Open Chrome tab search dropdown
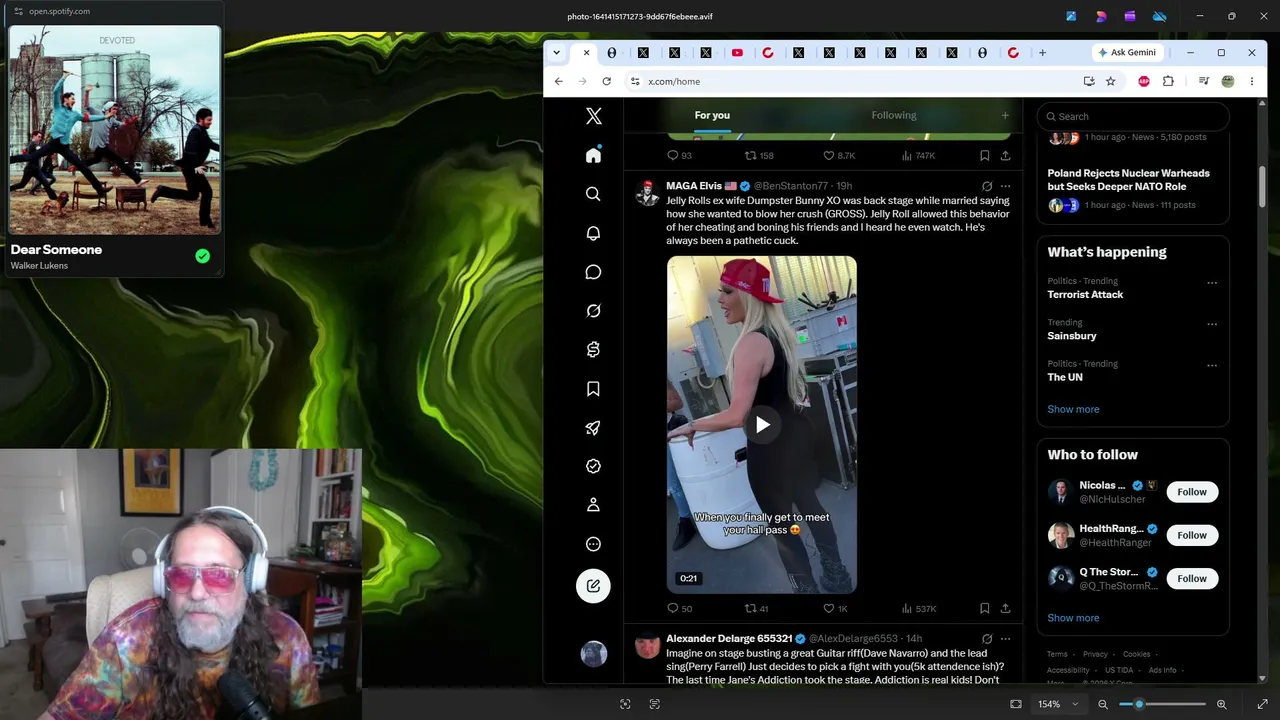 pyautogui.click(x=557, y=53)
